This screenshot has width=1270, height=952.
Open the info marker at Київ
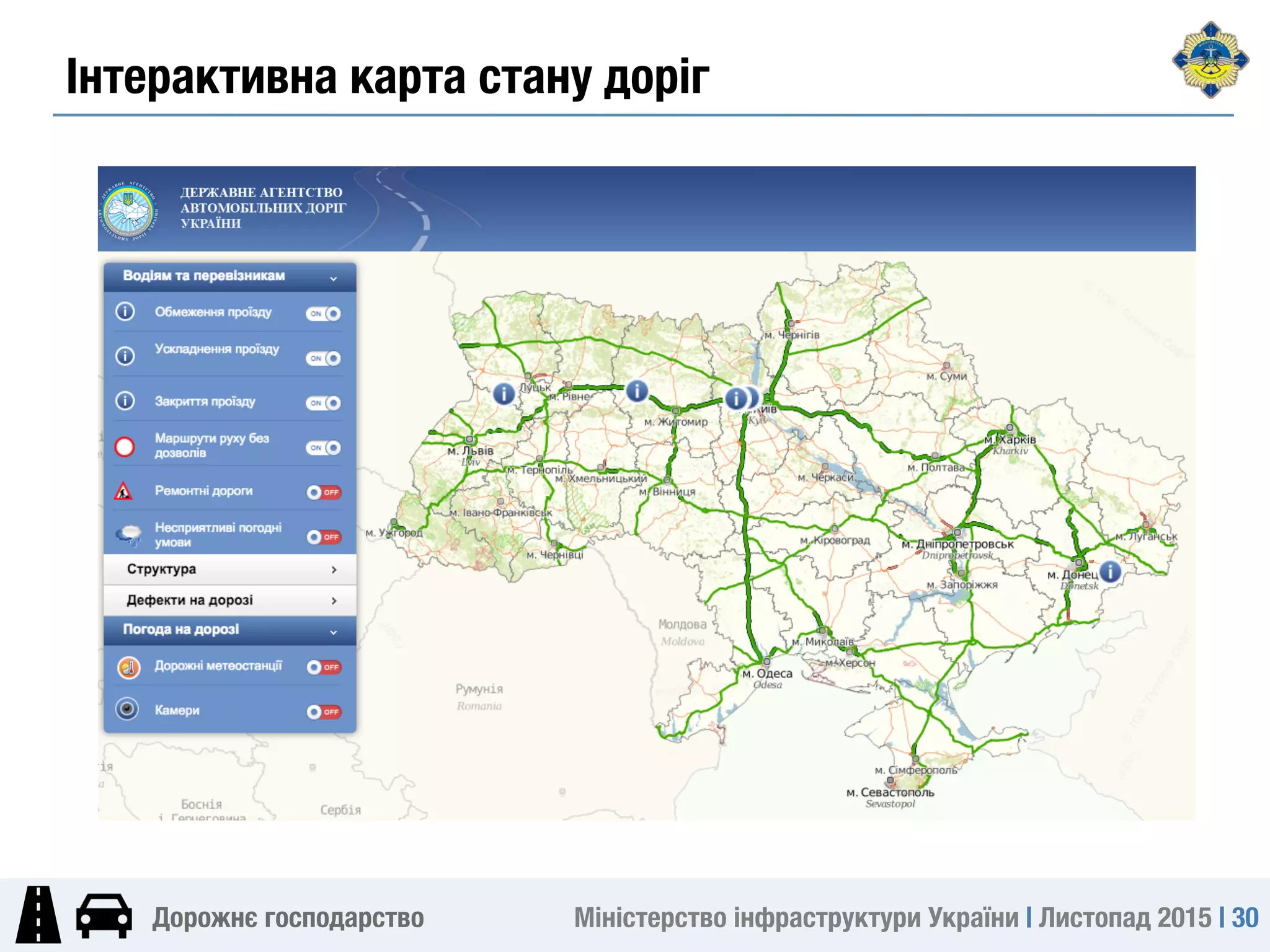tap(737, 398)
